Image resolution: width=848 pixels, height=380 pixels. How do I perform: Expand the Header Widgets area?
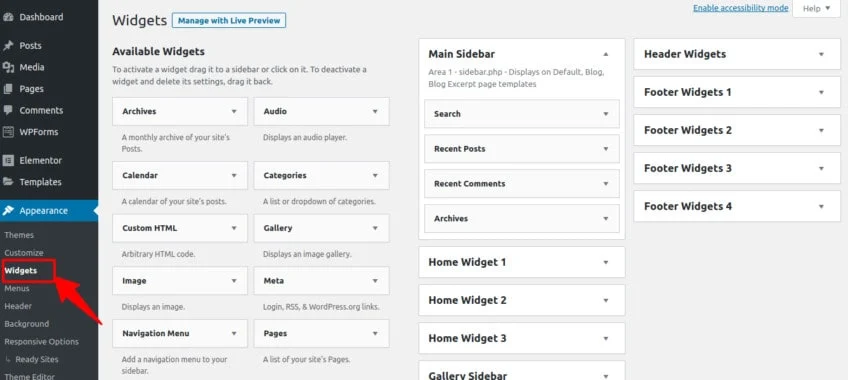coord(737,54)
